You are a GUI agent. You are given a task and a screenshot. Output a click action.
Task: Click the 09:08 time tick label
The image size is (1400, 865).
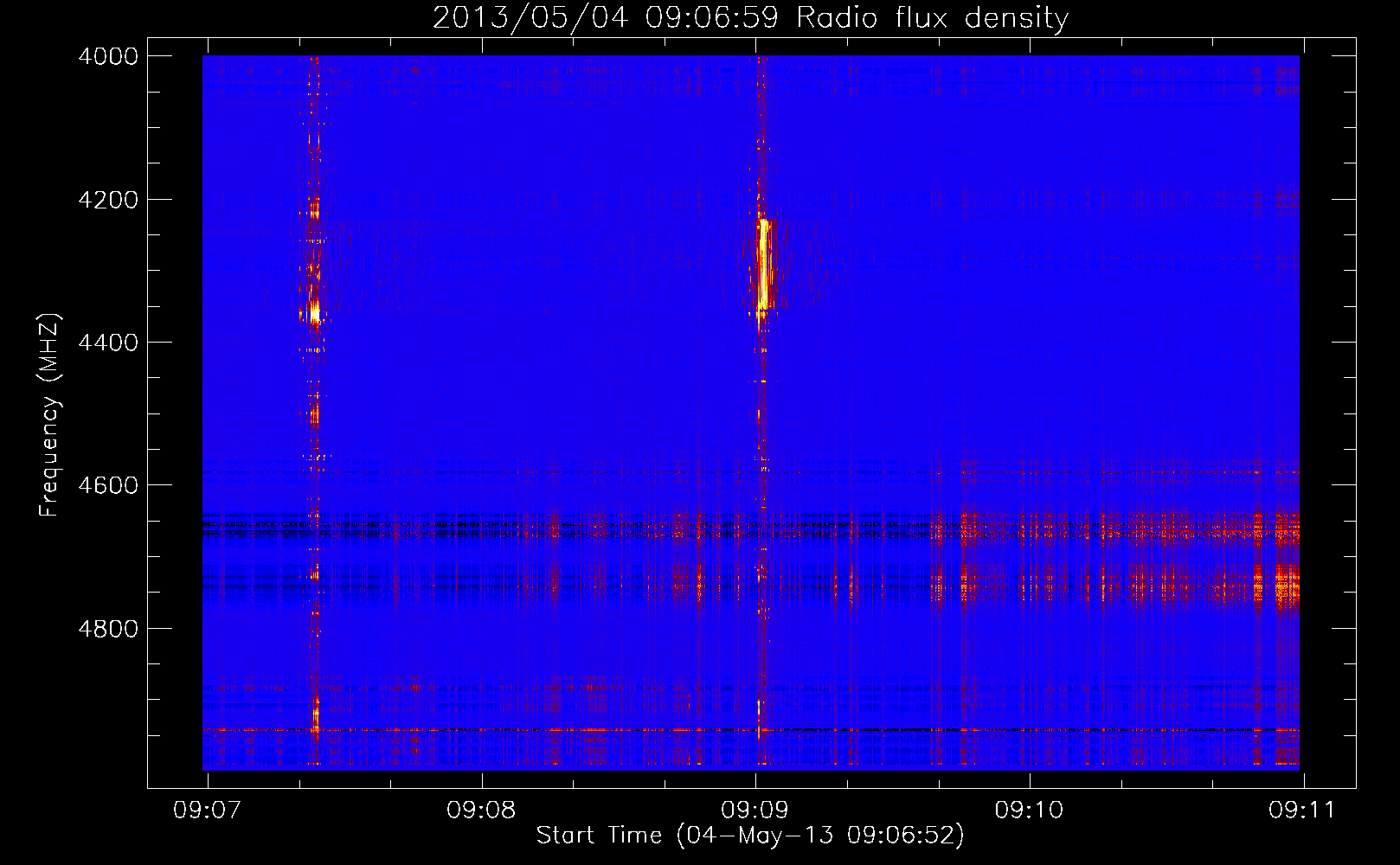[481, 811]
